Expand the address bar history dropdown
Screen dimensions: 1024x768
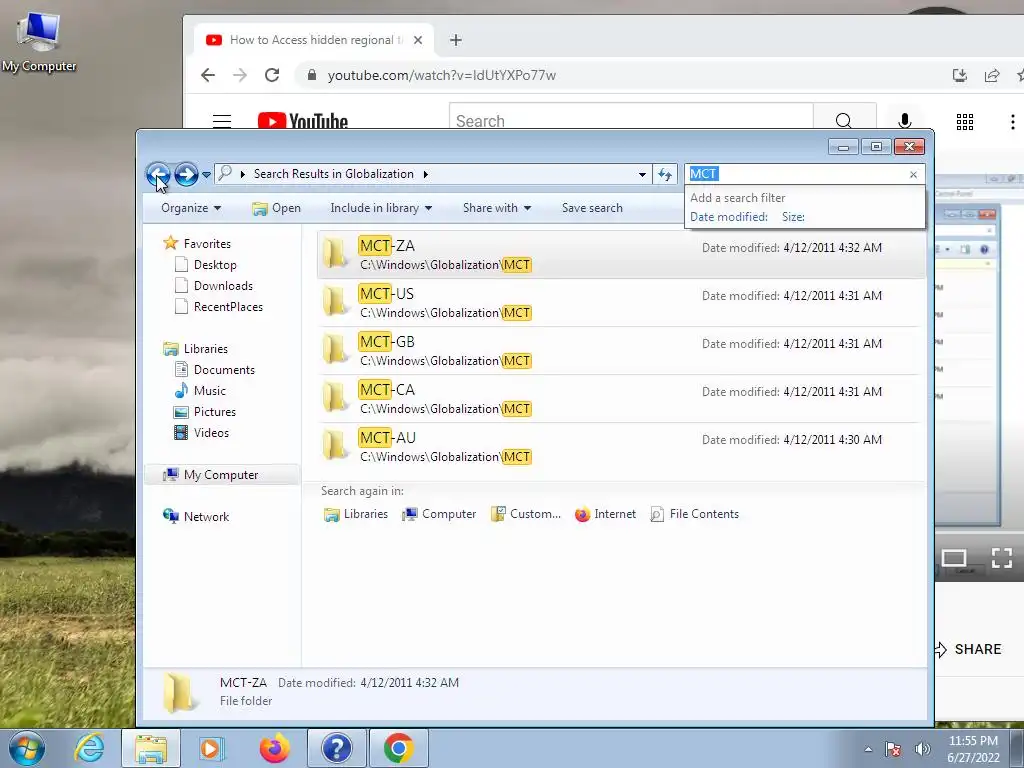point(643,174)
